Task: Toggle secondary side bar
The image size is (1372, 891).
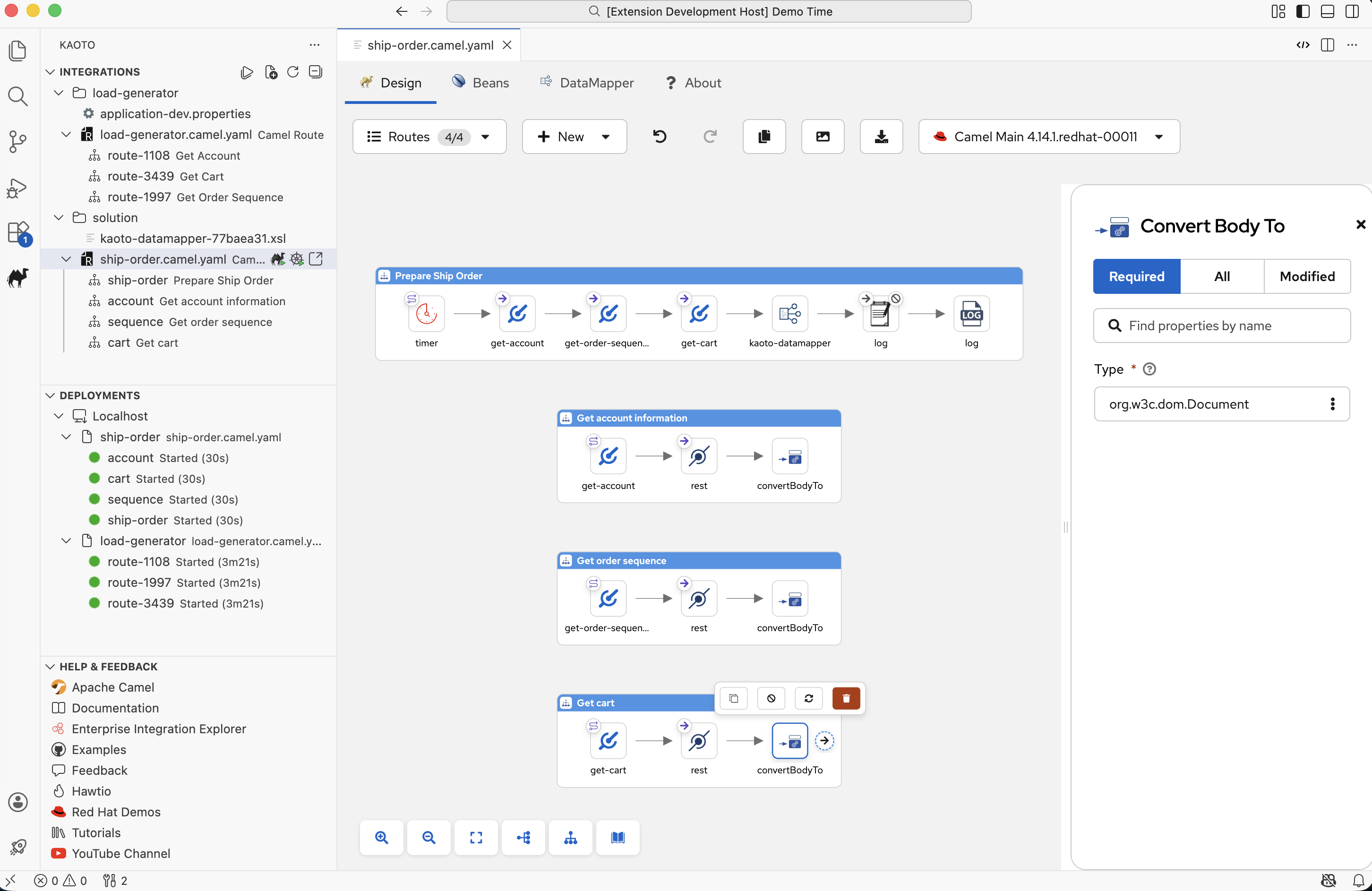Action: 1352,11
